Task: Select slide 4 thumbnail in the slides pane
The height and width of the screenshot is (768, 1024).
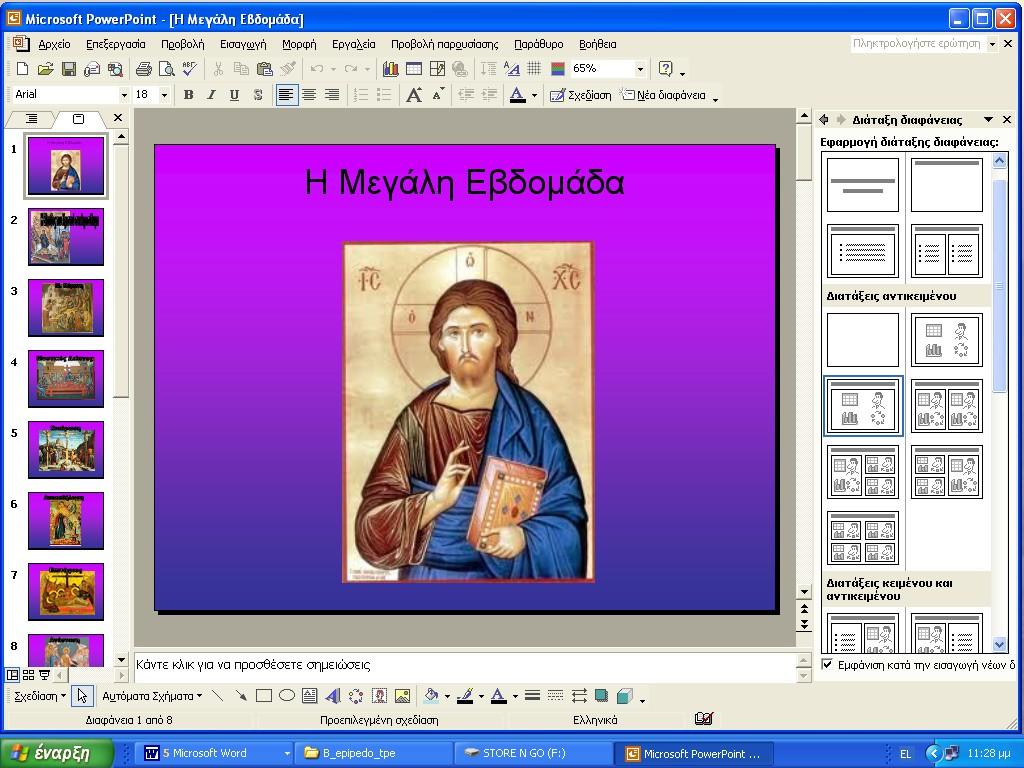Action: (66, 379)
